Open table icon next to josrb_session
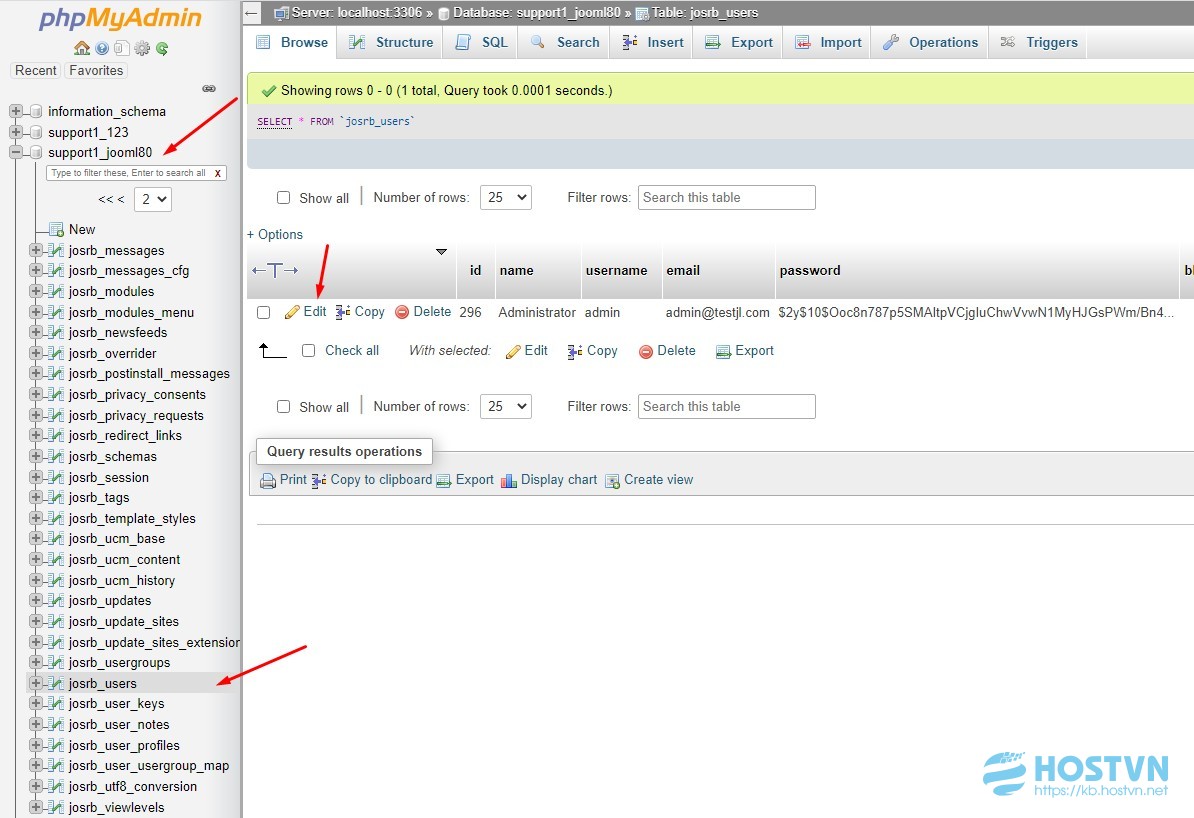Viewport: 1194px width, 818px height. pos(56,477)
